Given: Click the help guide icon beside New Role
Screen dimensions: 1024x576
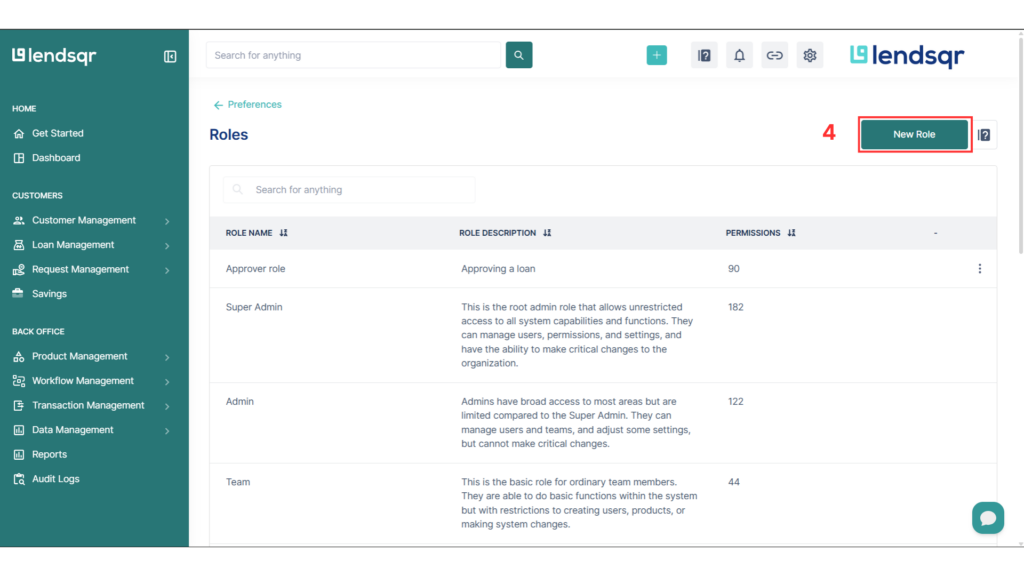Looking at the screenshot, I should [983, 133].
